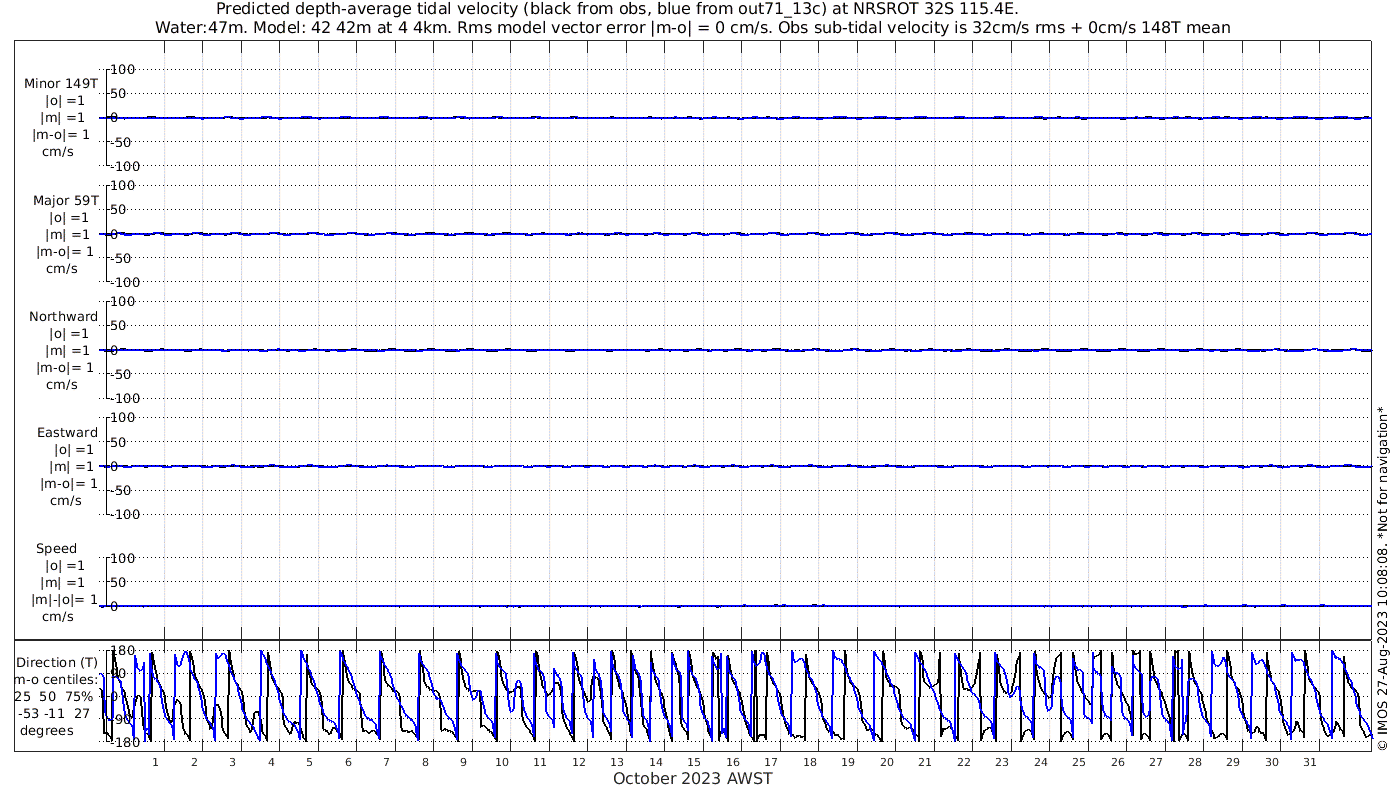Click date label '30' on the x-axis

click(1272, 762)
